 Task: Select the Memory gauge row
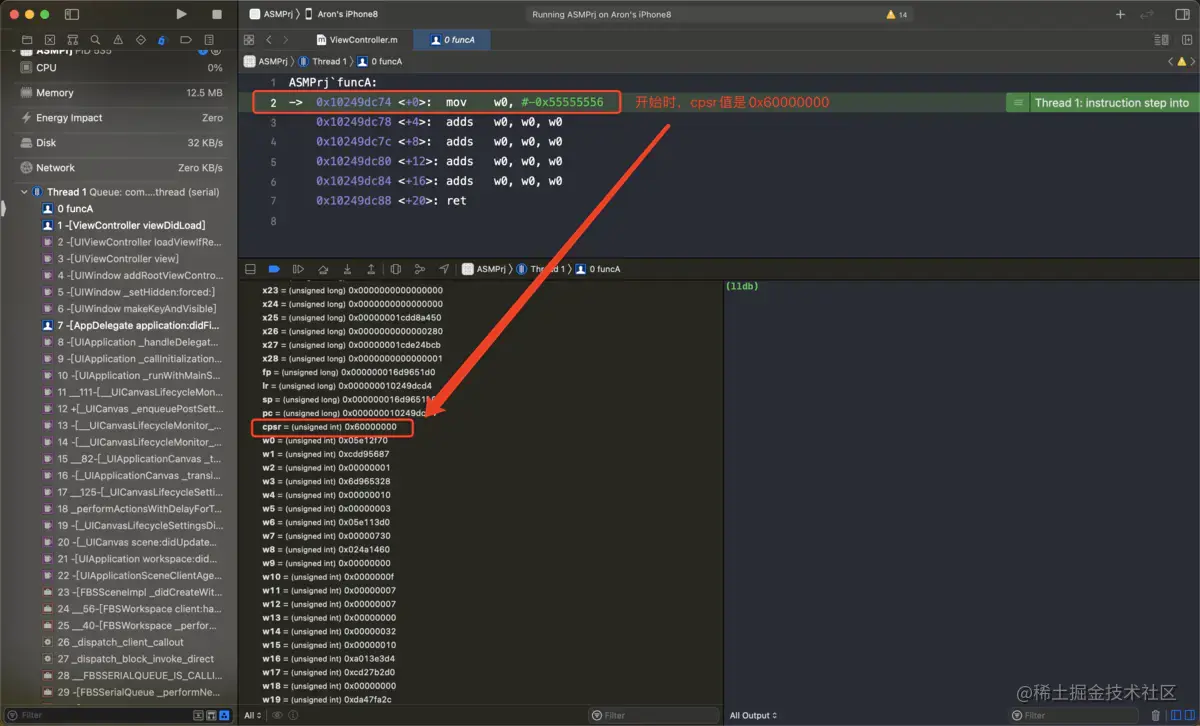click(120, 92)
